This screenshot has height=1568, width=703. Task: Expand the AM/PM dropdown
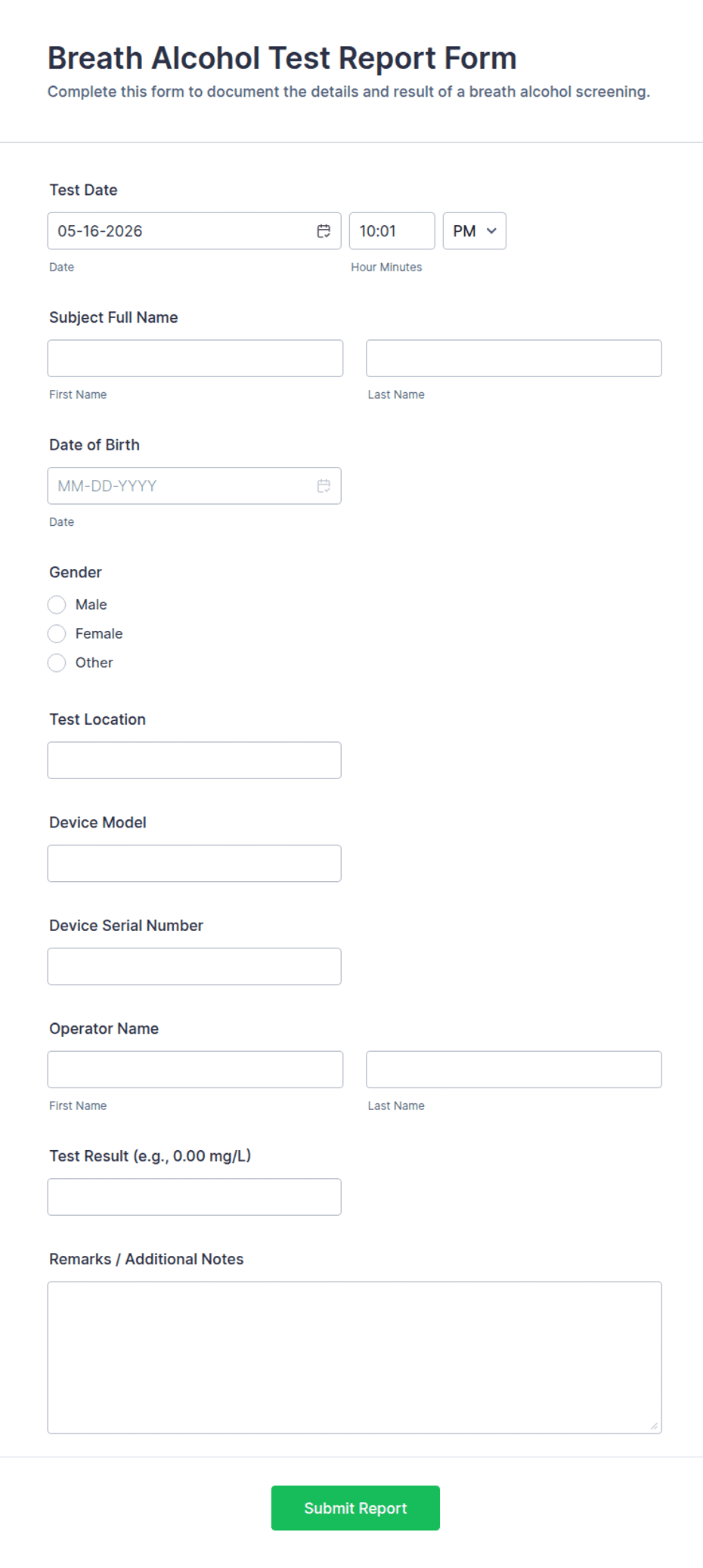(x=474, y=231)
